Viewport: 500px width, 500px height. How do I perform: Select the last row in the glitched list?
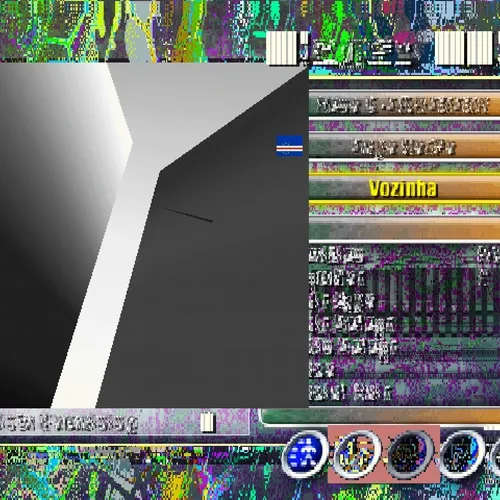404,392
